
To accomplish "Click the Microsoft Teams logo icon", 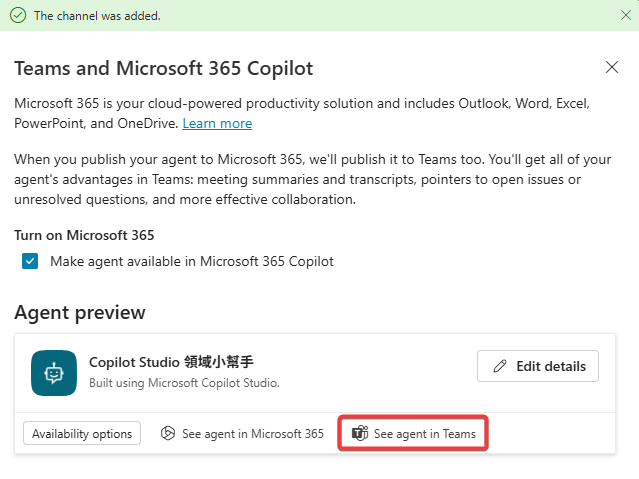I will (360, 434).
